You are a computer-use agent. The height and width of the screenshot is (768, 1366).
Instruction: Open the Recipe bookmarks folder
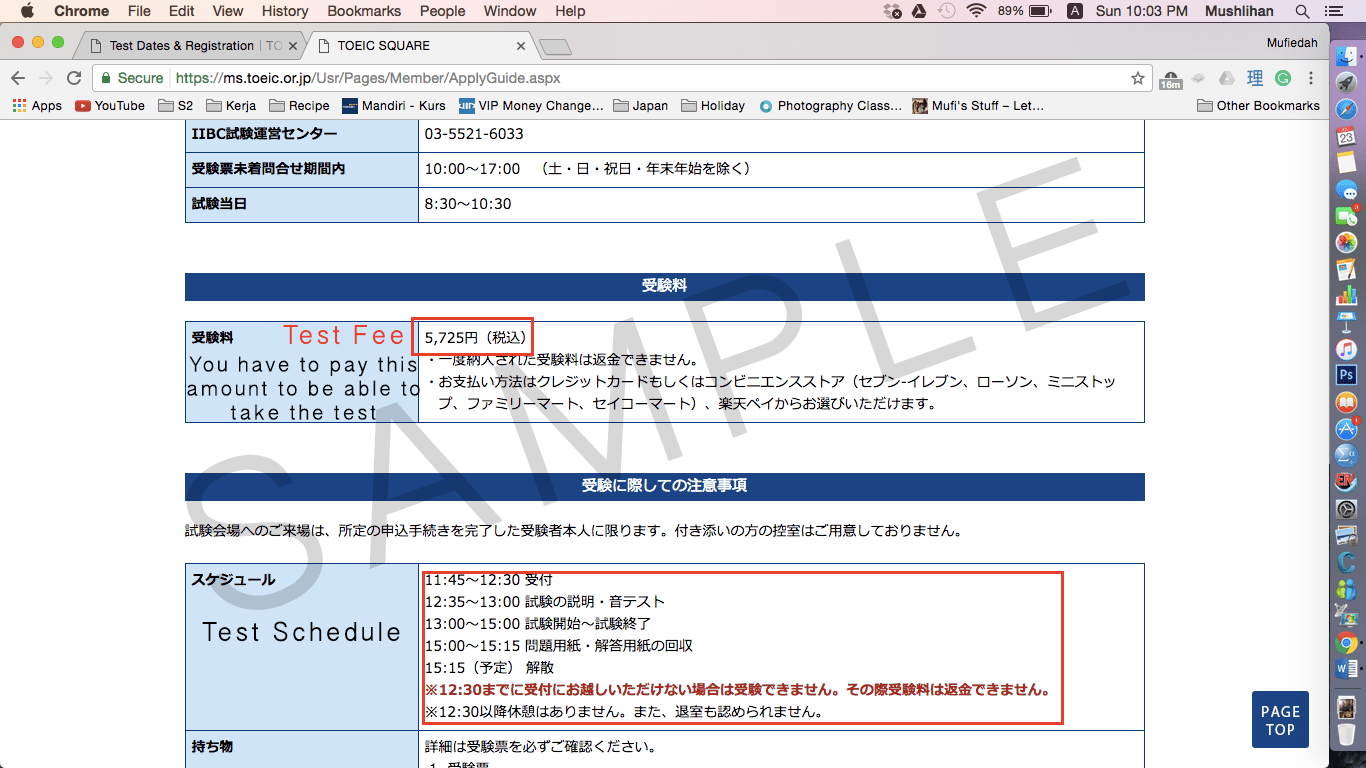298,105
